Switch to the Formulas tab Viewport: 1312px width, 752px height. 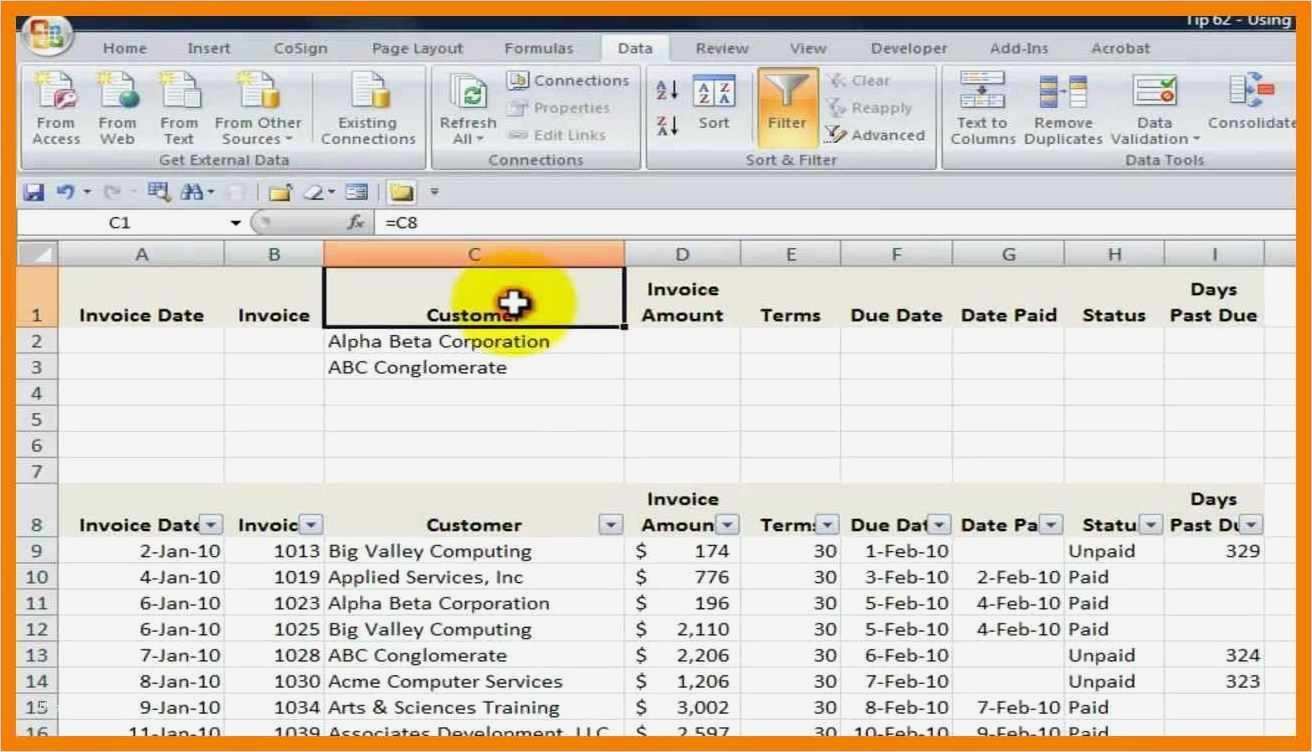[539, 48]
